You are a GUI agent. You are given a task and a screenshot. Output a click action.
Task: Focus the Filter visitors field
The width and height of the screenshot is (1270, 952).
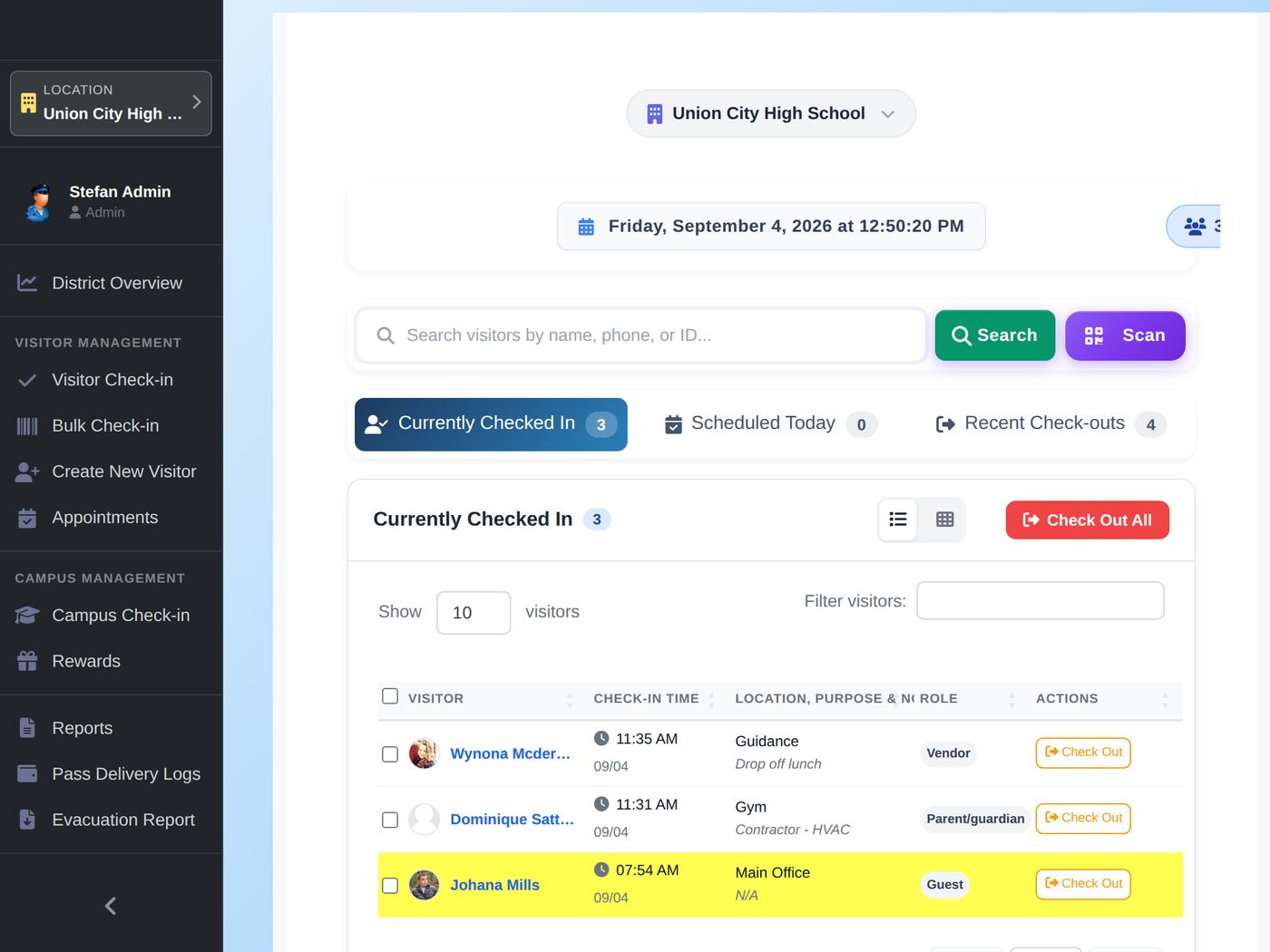coord(1040,601)
